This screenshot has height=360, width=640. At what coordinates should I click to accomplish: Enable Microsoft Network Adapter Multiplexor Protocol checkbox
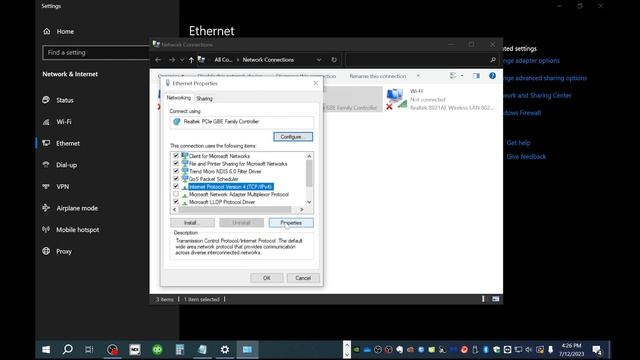tap(176, 194)
